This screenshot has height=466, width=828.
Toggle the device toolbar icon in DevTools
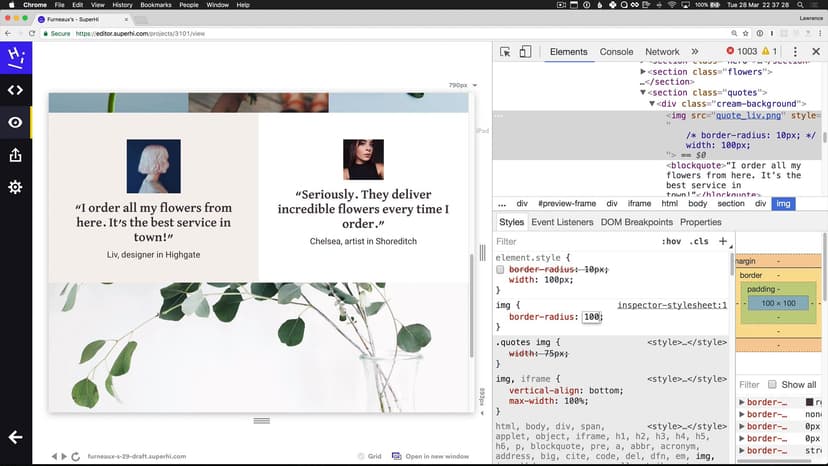pos(527,52)
